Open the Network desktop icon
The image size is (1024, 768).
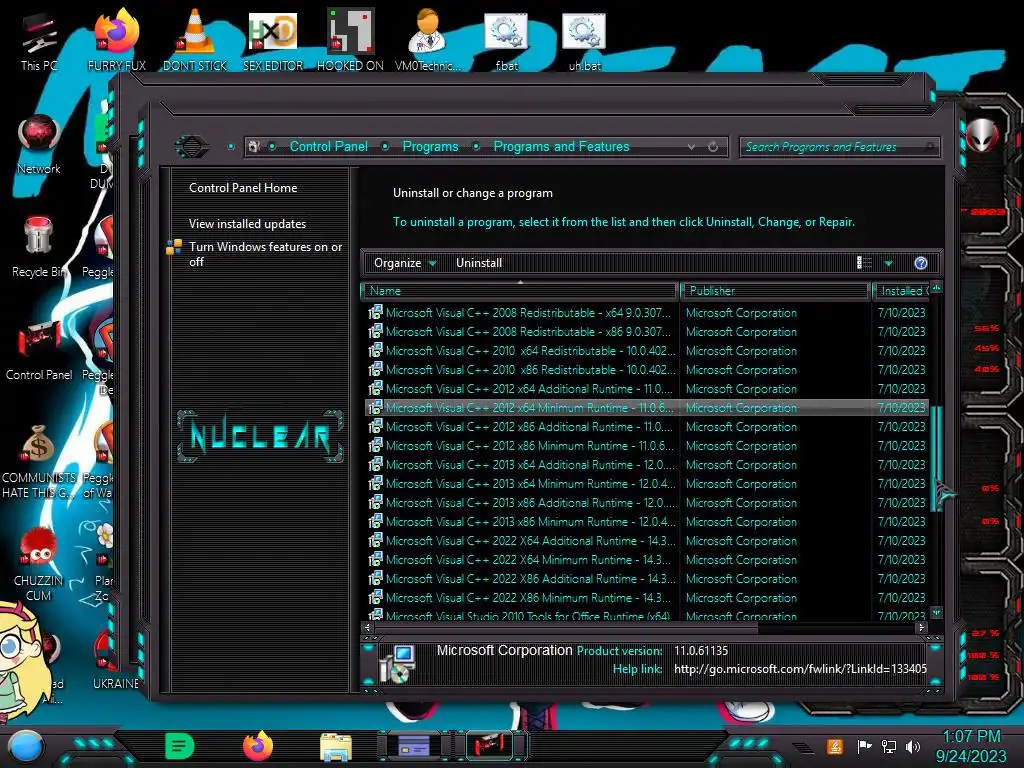(39, 145)
